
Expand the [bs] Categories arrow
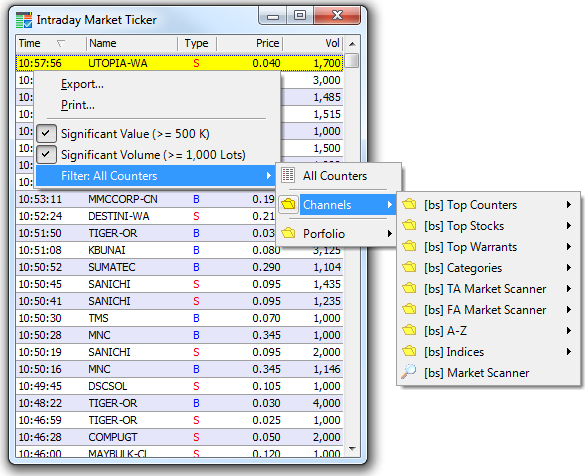click(568, 267)
